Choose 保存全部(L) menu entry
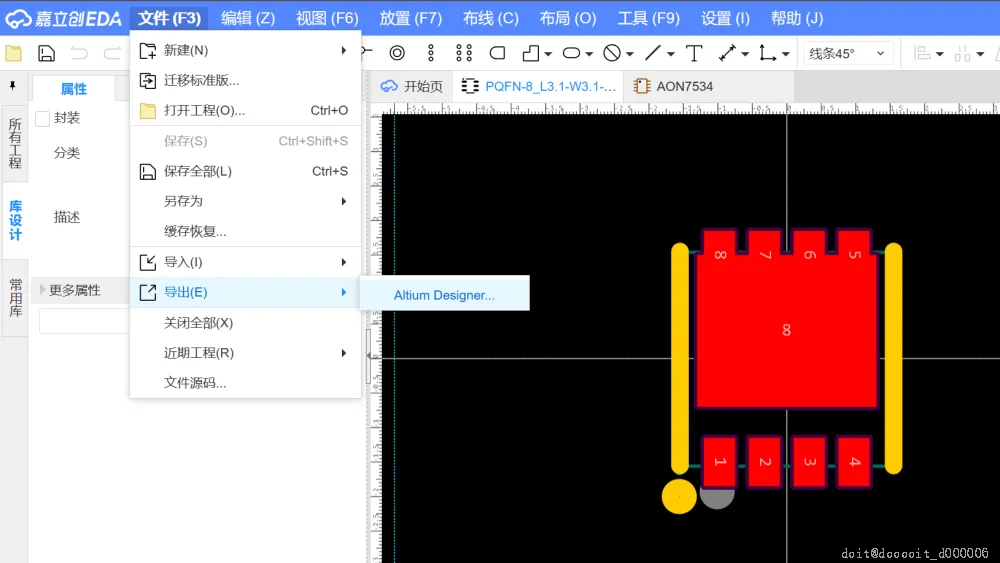 coord(246,171)
